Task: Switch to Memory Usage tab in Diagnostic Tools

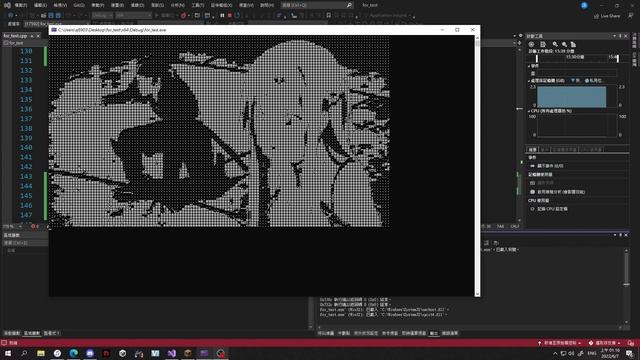Action: click(x=565, y=149)
